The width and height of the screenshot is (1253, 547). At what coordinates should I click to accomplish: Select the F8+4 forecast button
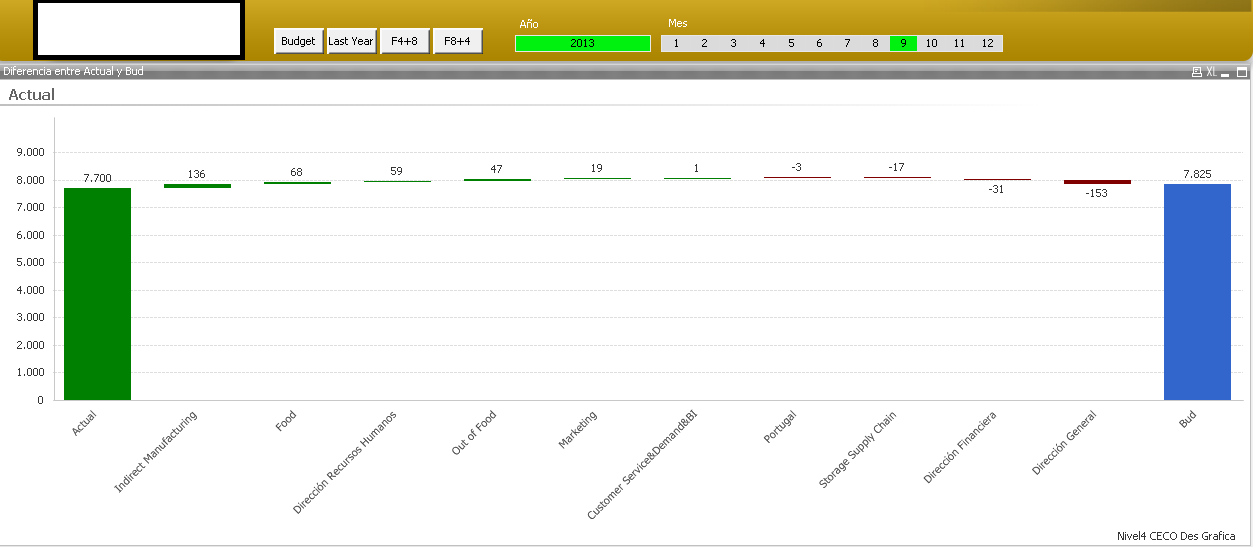pos(458,41)
